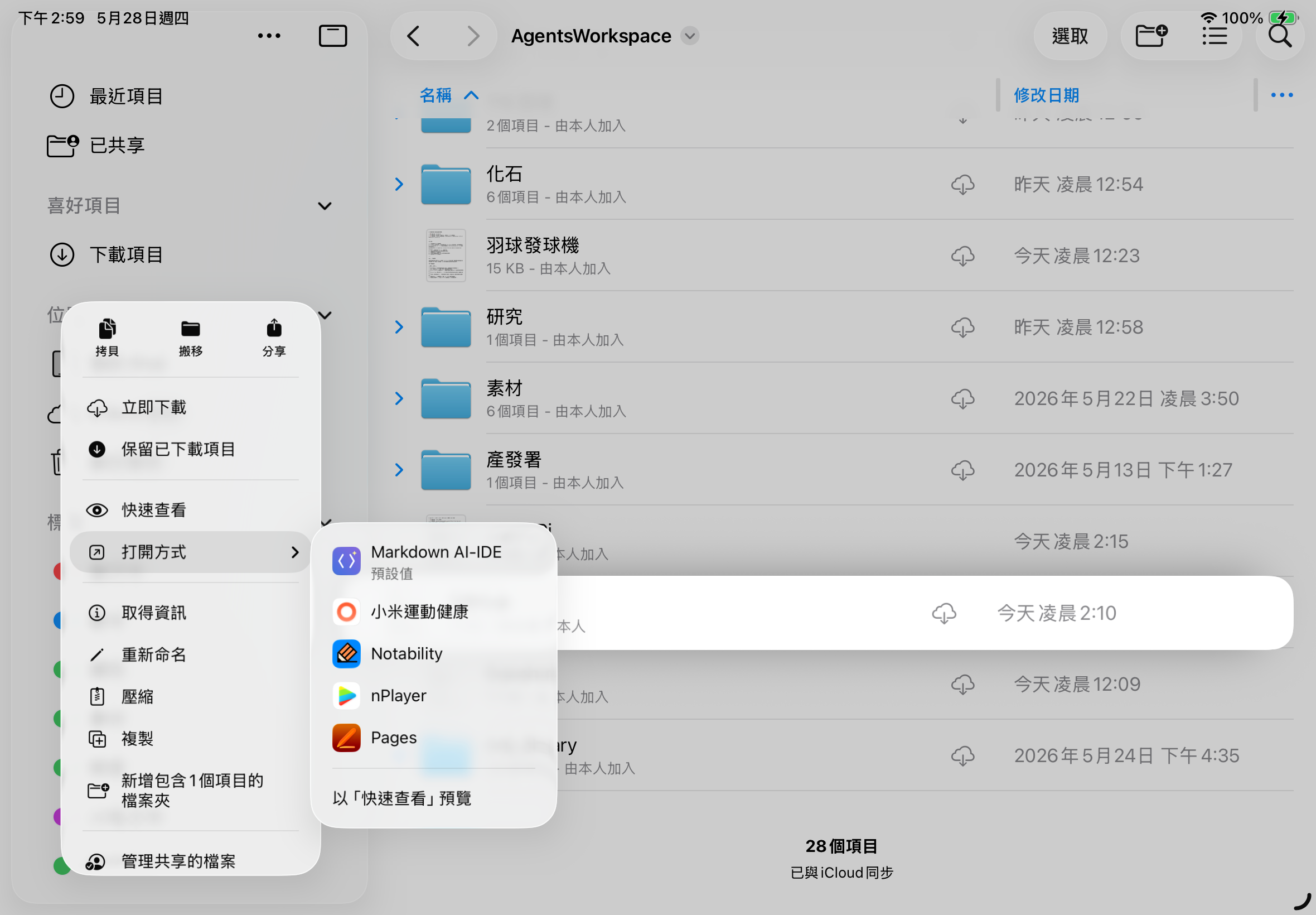Download 素材 via its cloud icon
This screenshot has width=1316, height=915.
coord(962,399)
